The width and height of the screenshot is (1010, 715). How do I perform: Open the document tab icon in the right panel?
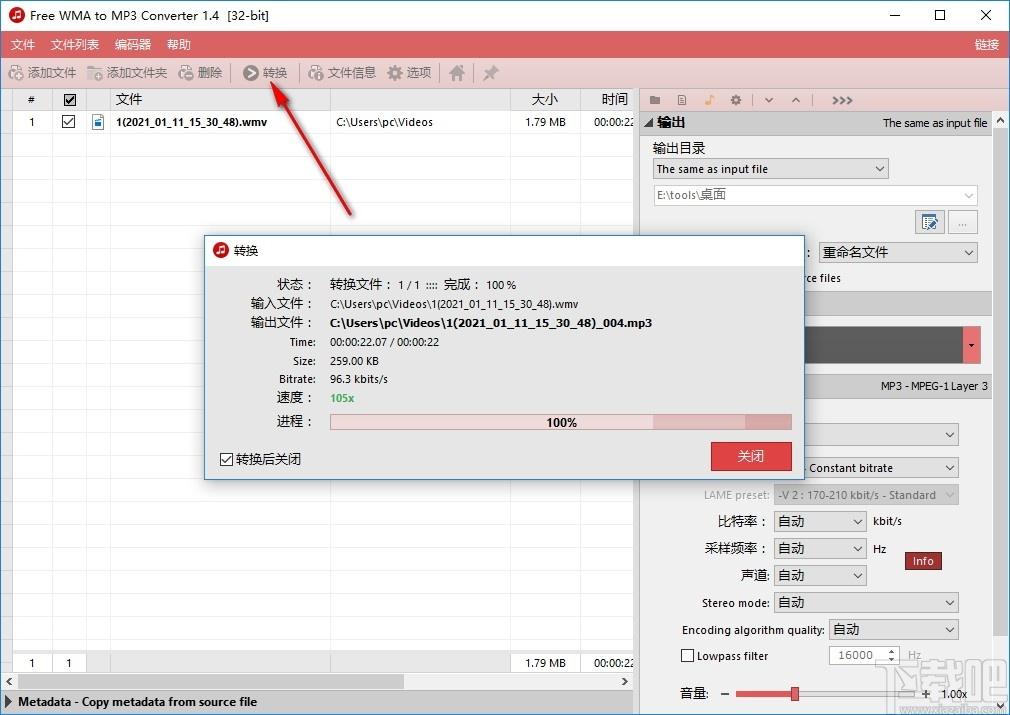[x=682, y=100]
